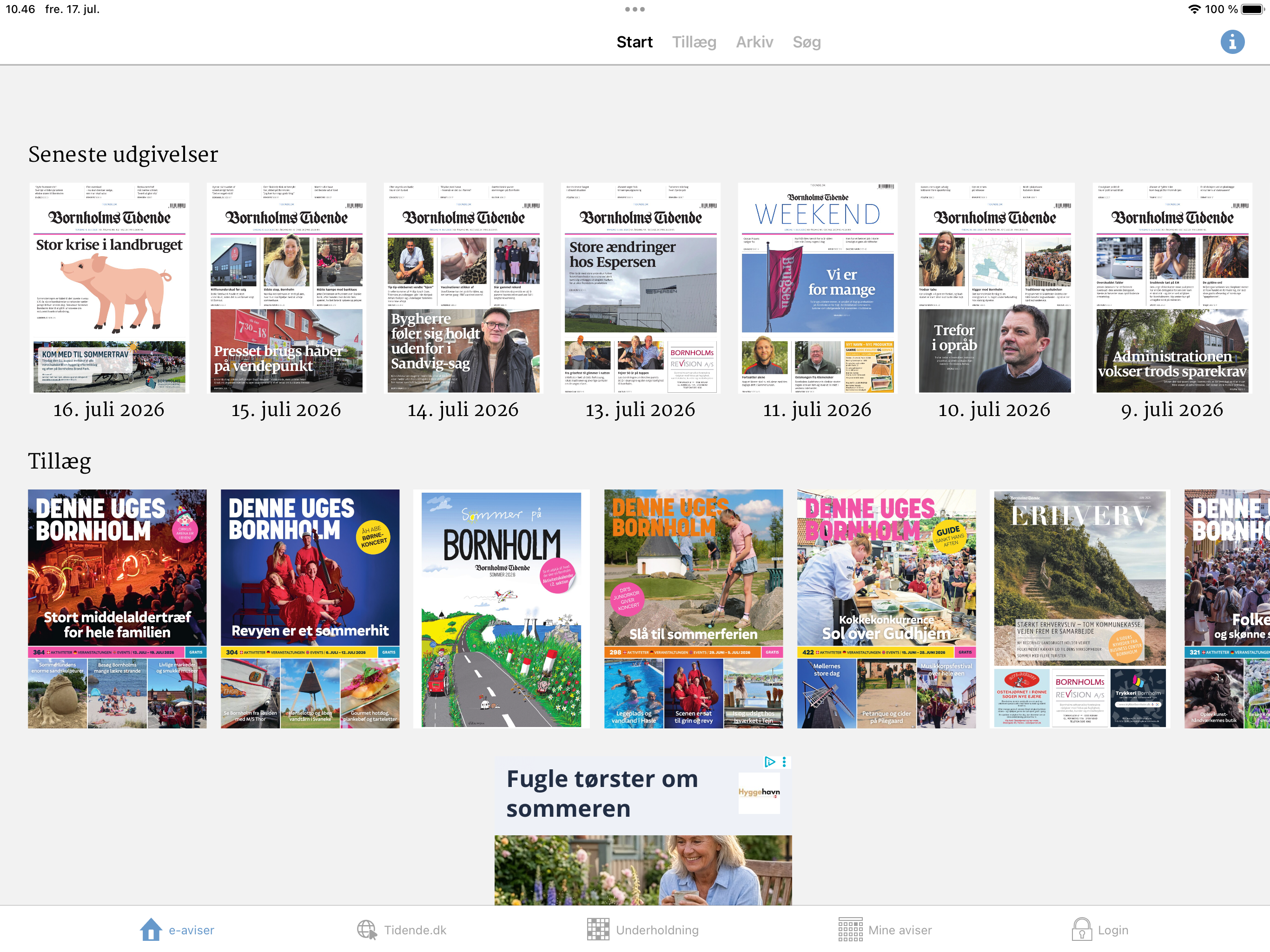Tap the Wi-Fi status icon

pos(1194,9)
